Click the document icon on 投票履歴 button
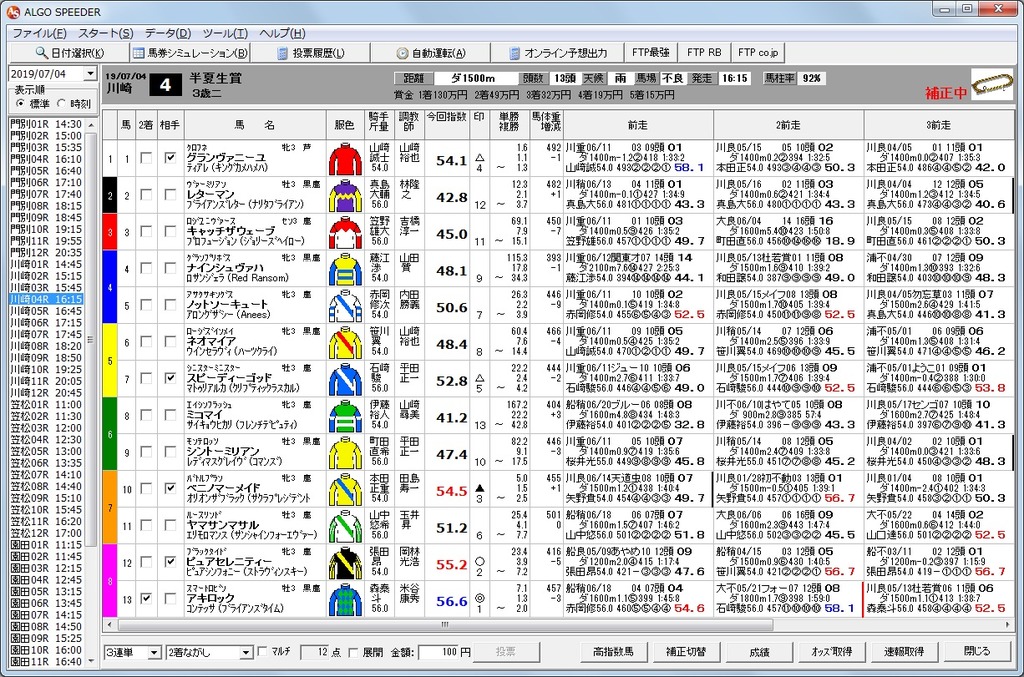1024x677 pixels. pyautogui.click(x=282, y=53)
